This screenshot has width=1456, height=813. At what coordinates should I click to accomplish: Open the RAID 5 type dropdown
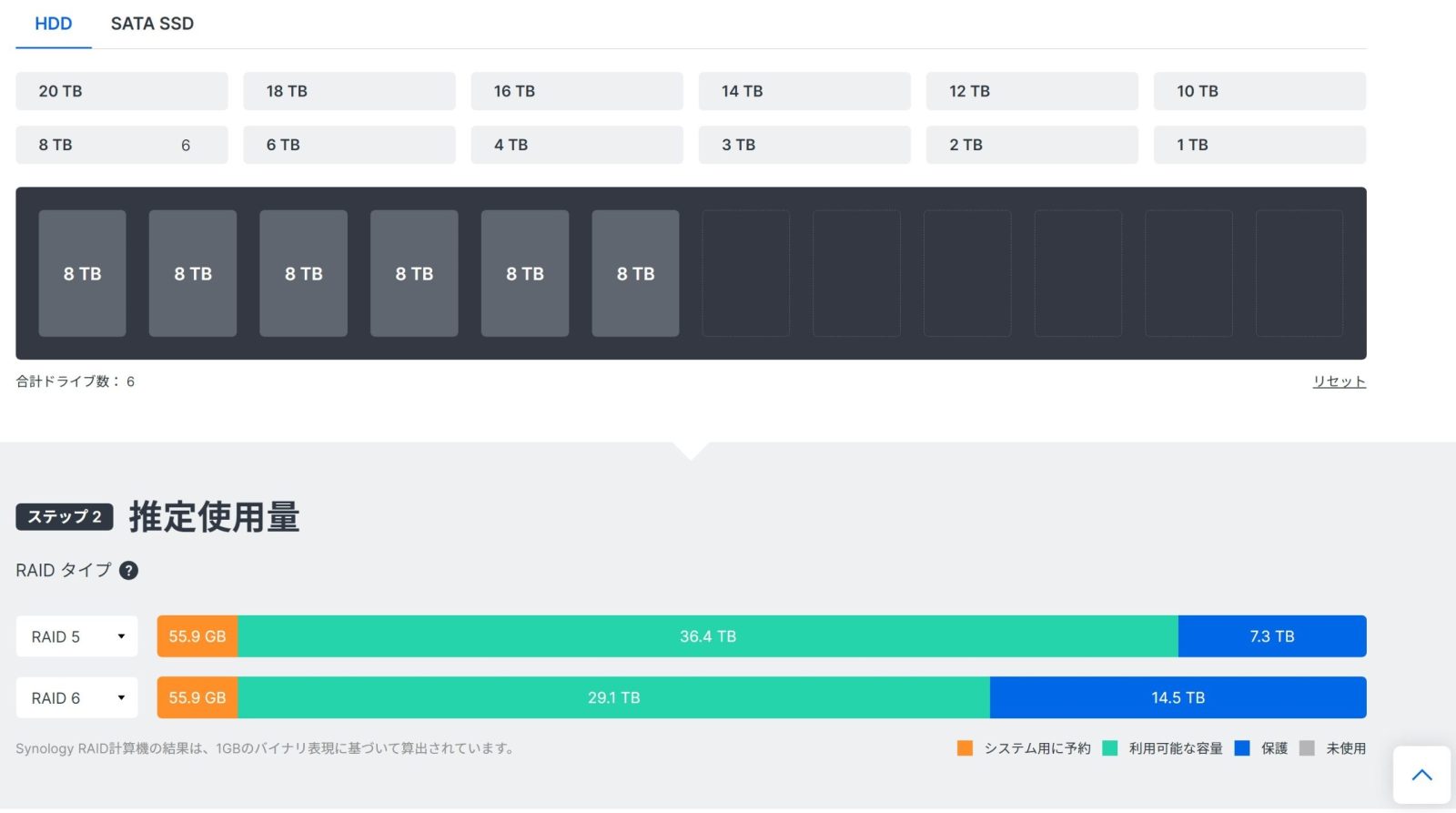[77, 636]
